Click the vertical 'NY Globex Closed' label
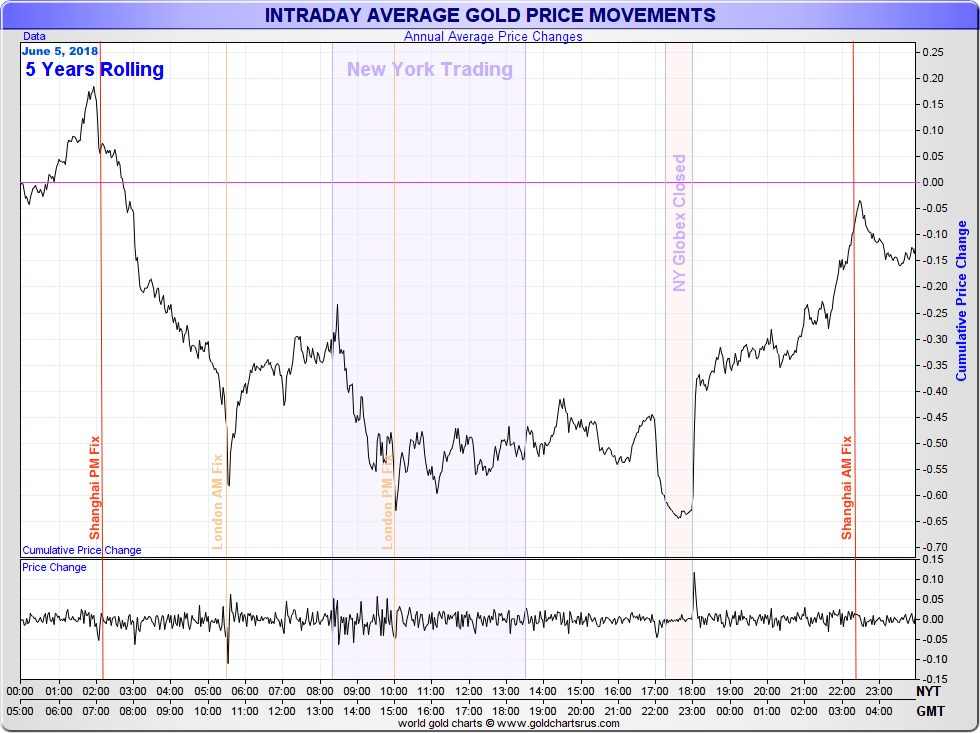Screen dimensions: 980x733 click(x=679, y=222)
